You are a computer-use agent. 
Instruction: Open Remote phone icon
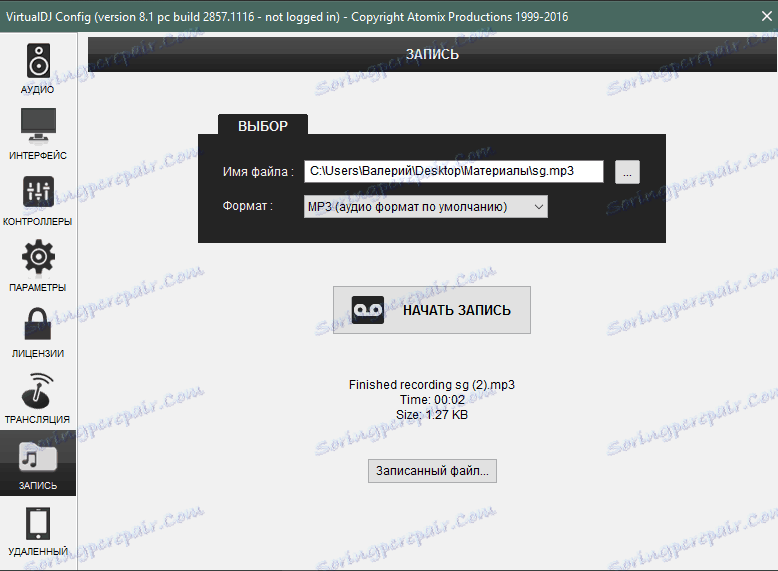tap(38, 523)
